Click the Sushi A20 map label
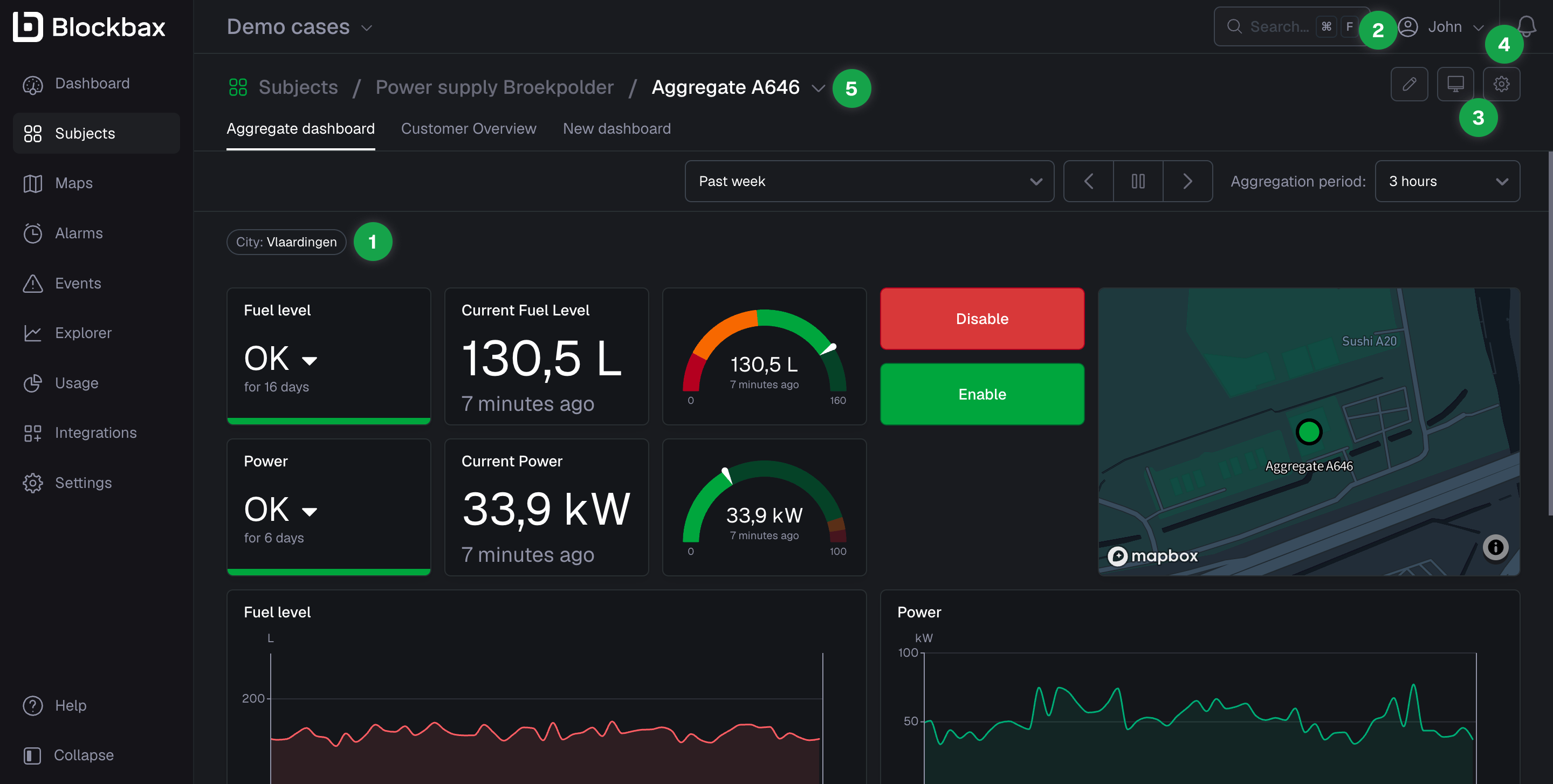 pos(1369,341)
